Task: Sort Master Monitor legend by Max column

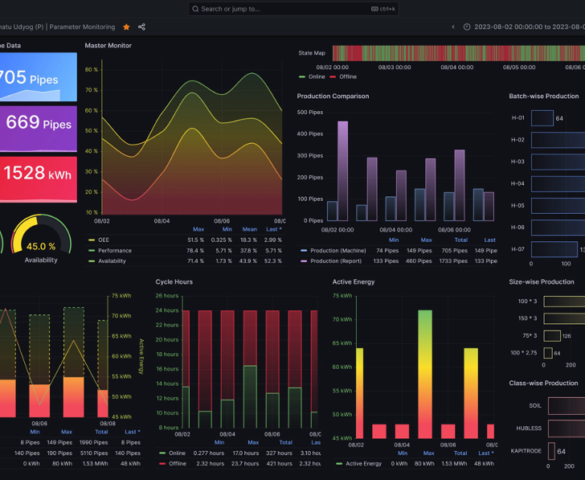Action: click(x=198, y=229)
